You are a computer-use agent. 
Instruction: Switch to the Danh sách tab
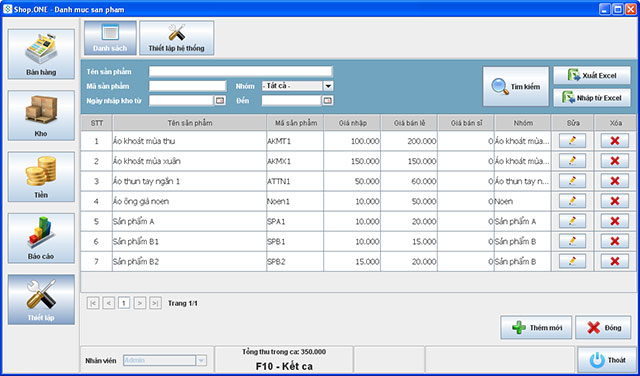click(x=110, y=38)
